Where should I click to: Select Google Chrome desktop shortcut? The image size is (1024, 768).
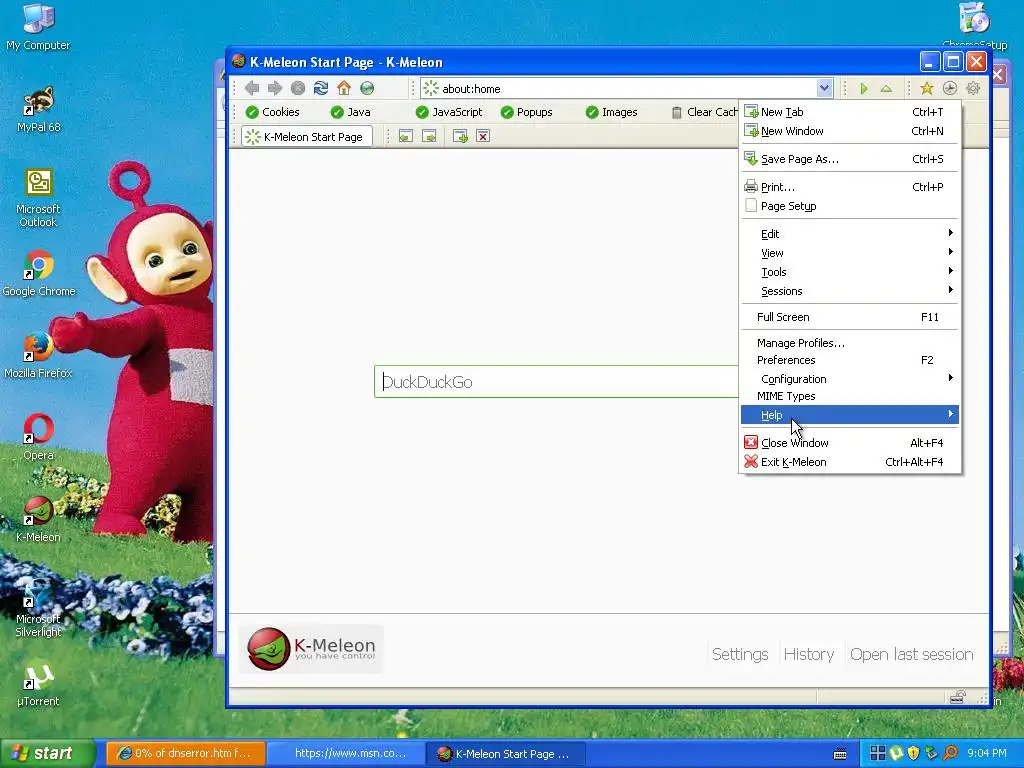click(39, 274)
